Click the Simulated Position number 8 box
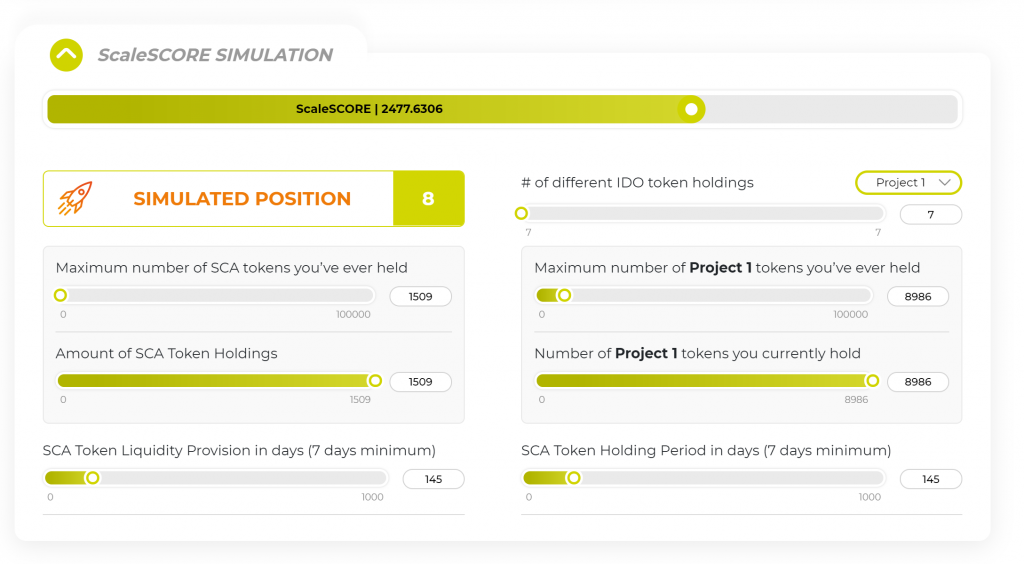Image resolution: width=1024 pixels, height=564 pixels. (x=428, y=198)
